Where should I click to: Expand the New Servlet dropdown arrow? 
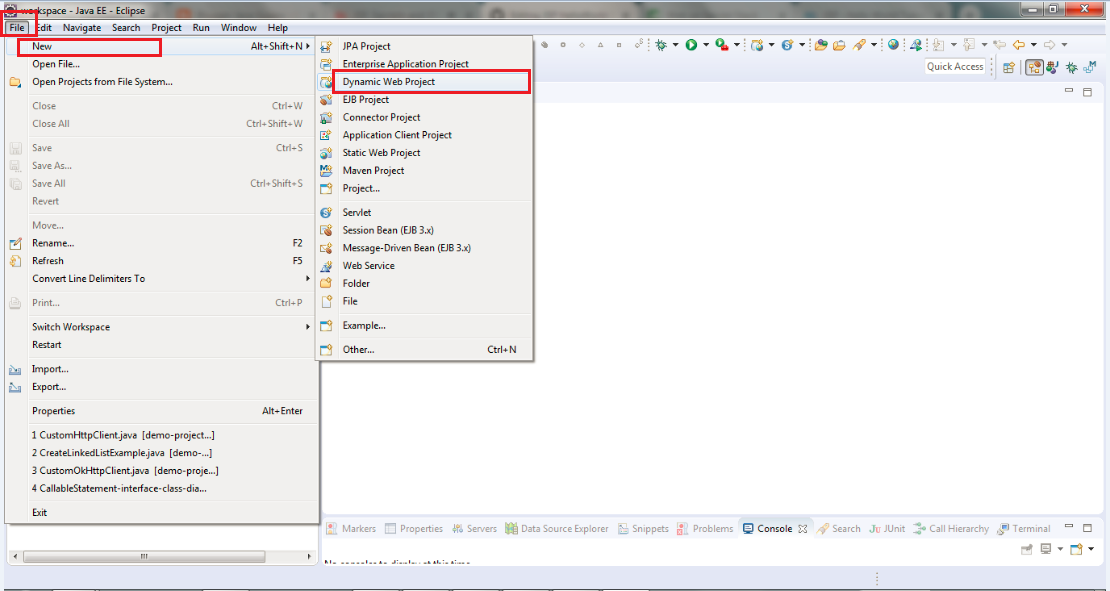coord(802,45)
